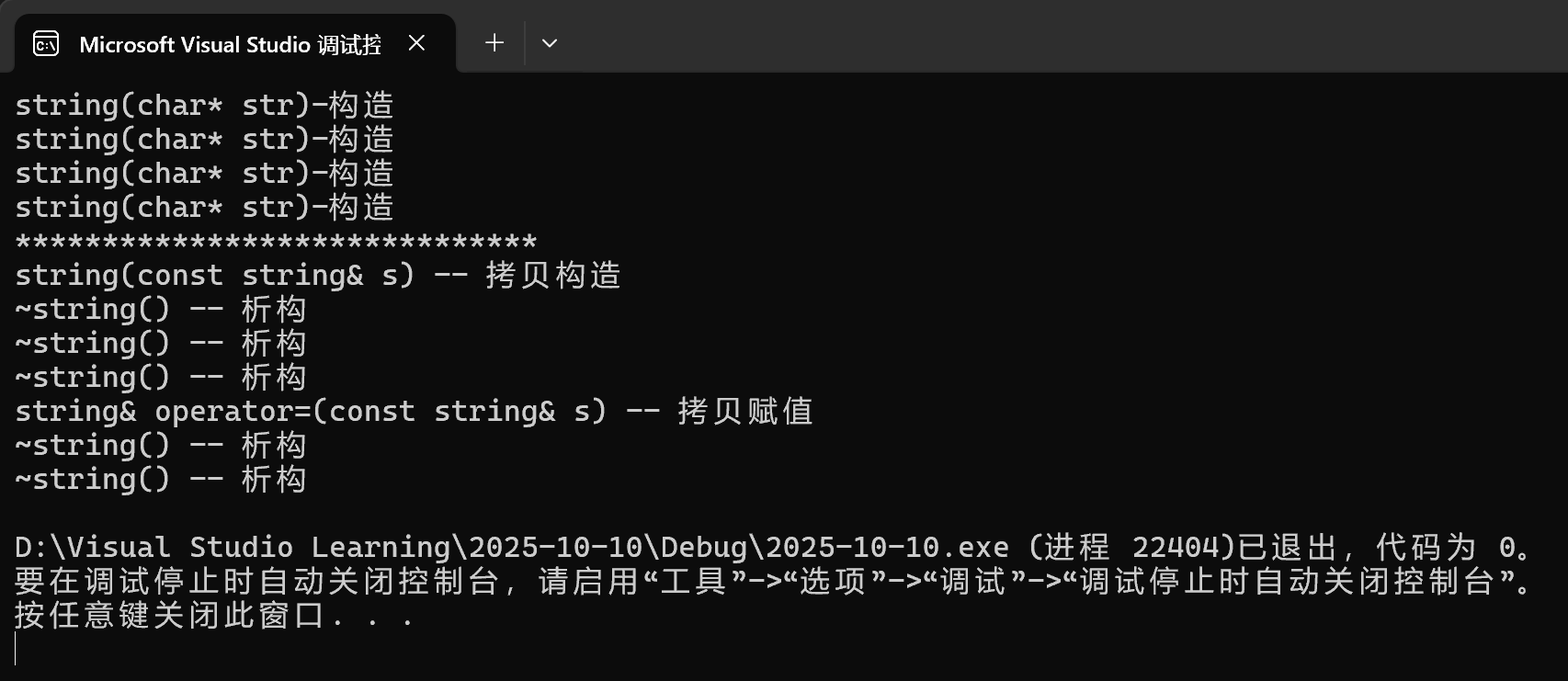The height and width of the screenshot is (681, 1568).
Task: Close the Visual Studio 调试控制台 tab
Action: pyautogui.click(x=416, y=42)
